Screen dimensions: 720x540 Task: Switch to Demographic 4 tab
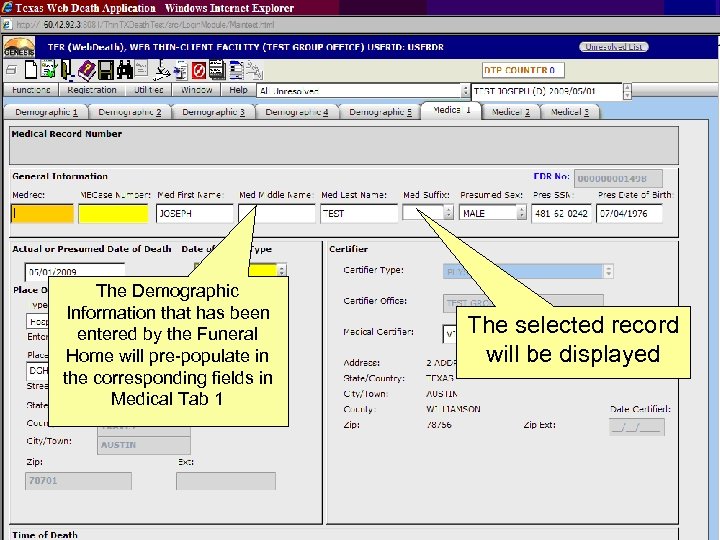pyautogui.click(x=297, y=112)
